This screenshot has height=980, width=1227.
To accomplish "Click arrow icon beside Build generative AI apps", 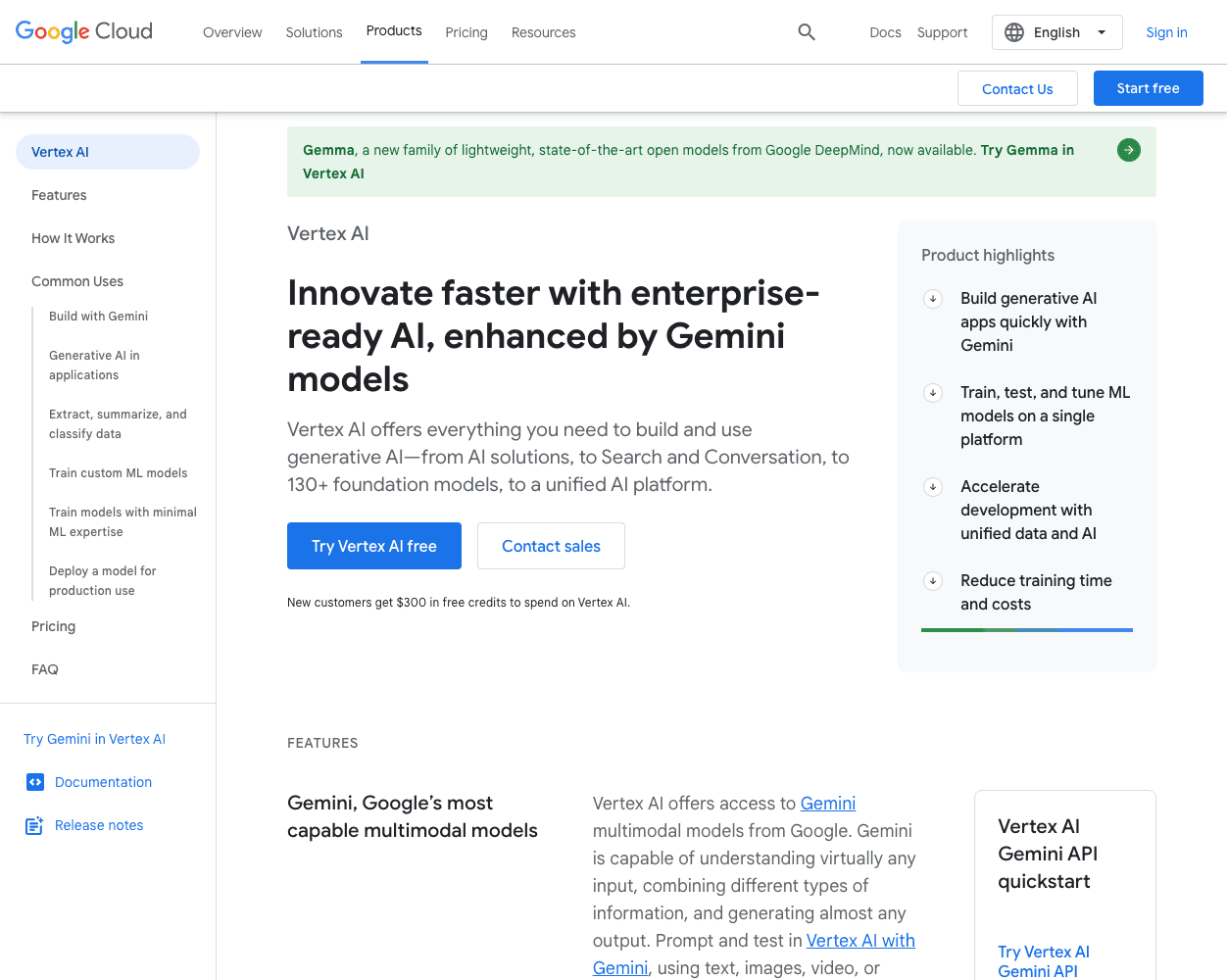I will (933, 299).
